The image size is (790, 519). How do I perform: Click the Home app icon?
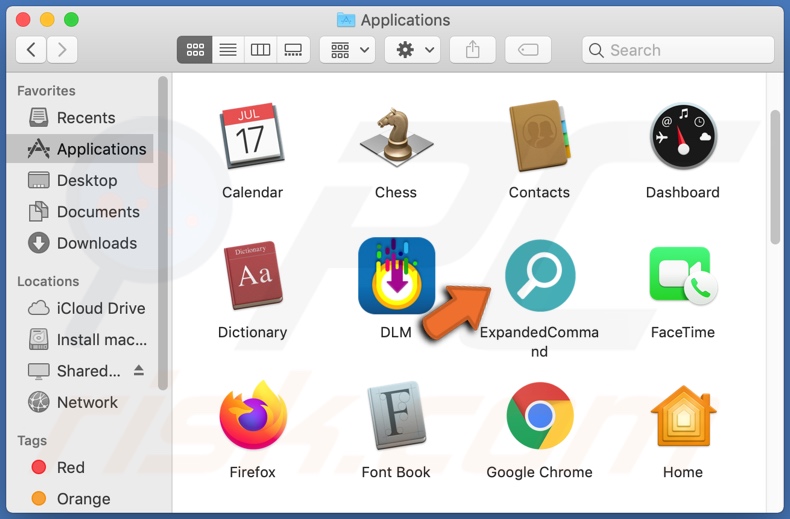pyautogui.click(x=683, y=416)
